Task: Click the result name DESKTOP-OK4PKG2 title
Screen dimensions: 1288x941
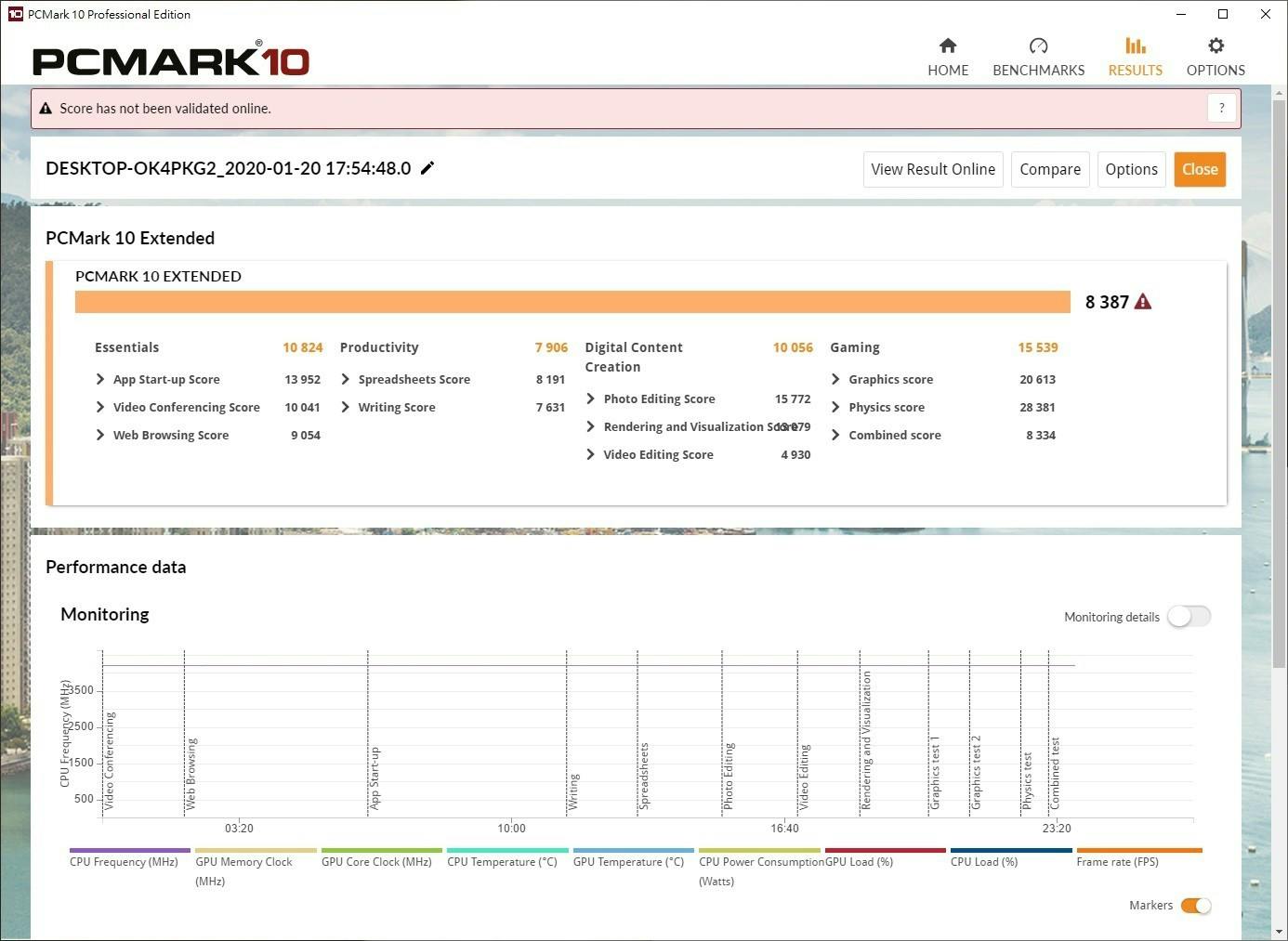Action: pyautogui.click(x=228, y=168)
